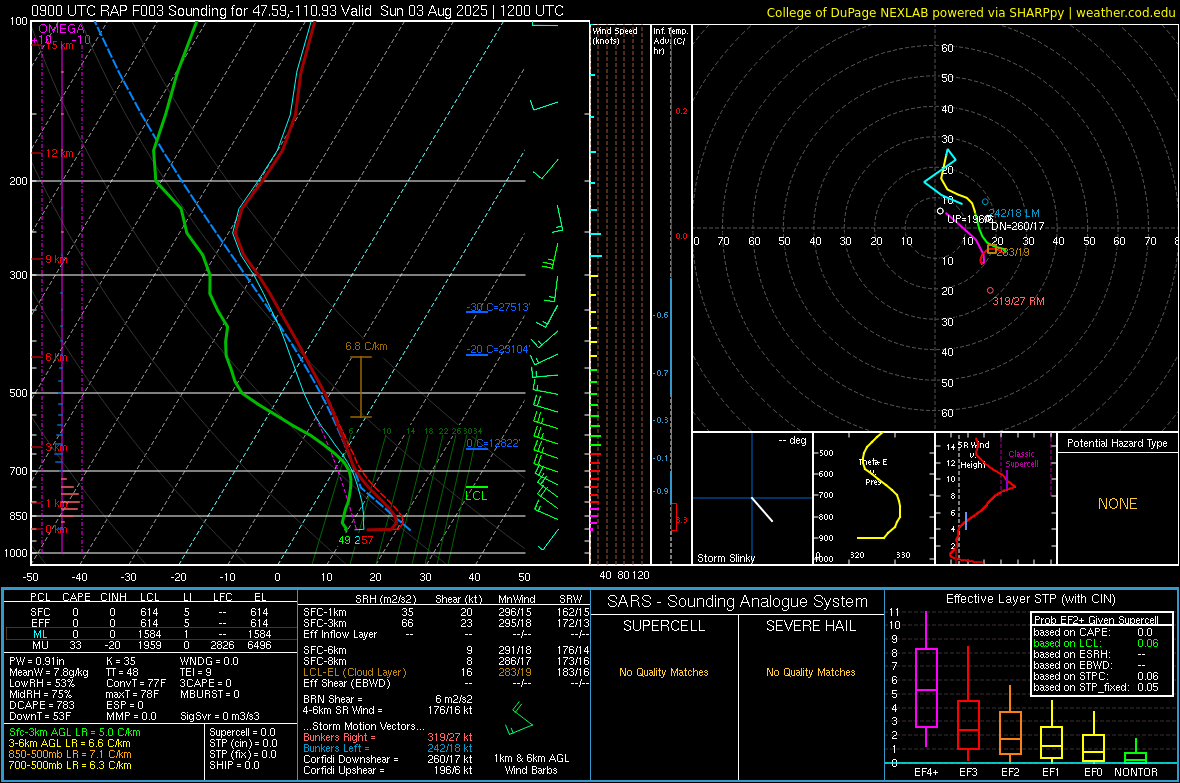Click the 6.8 C/km lapse rate label
1180x783 pixels.
(x=366, y=346)
